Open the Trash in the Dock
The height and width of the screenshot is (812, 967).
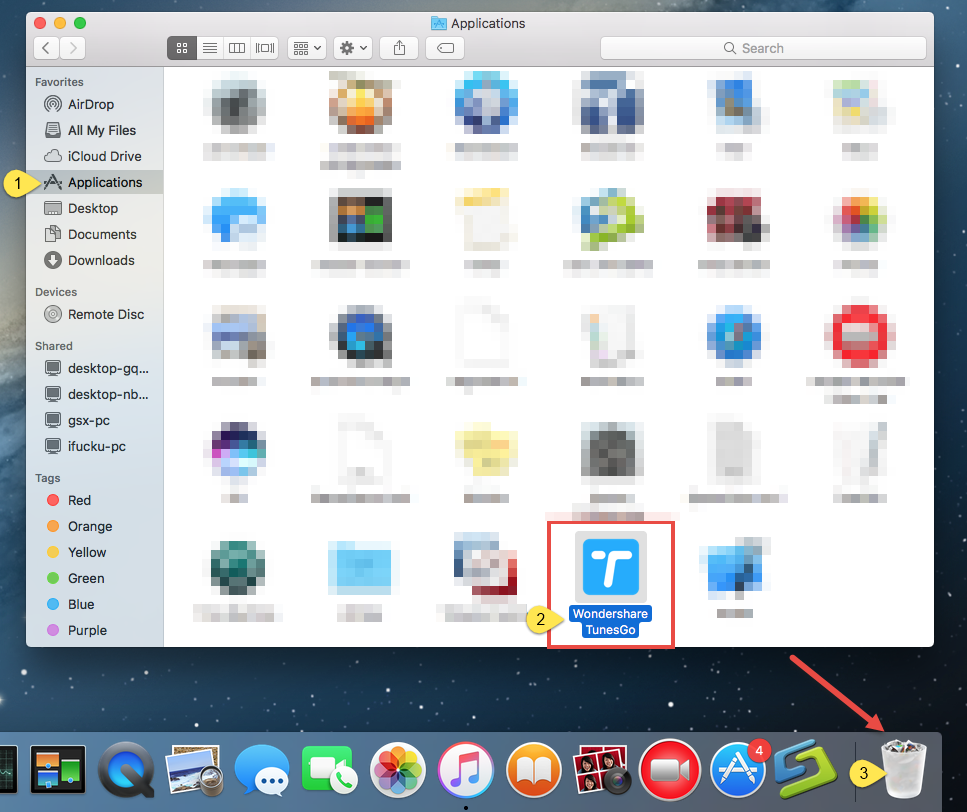[903, 770]
